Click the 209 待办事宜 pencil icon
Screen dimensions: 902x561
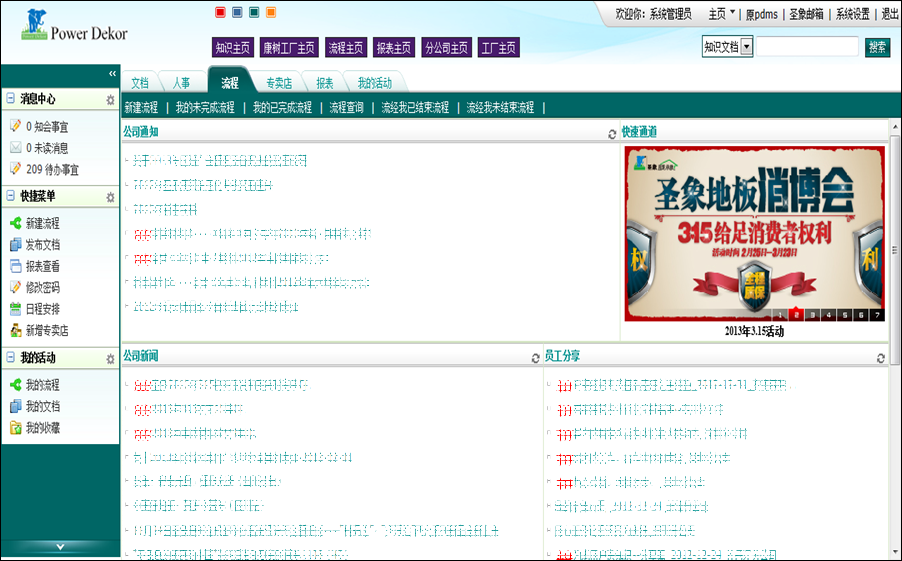(x=16, y=169)
